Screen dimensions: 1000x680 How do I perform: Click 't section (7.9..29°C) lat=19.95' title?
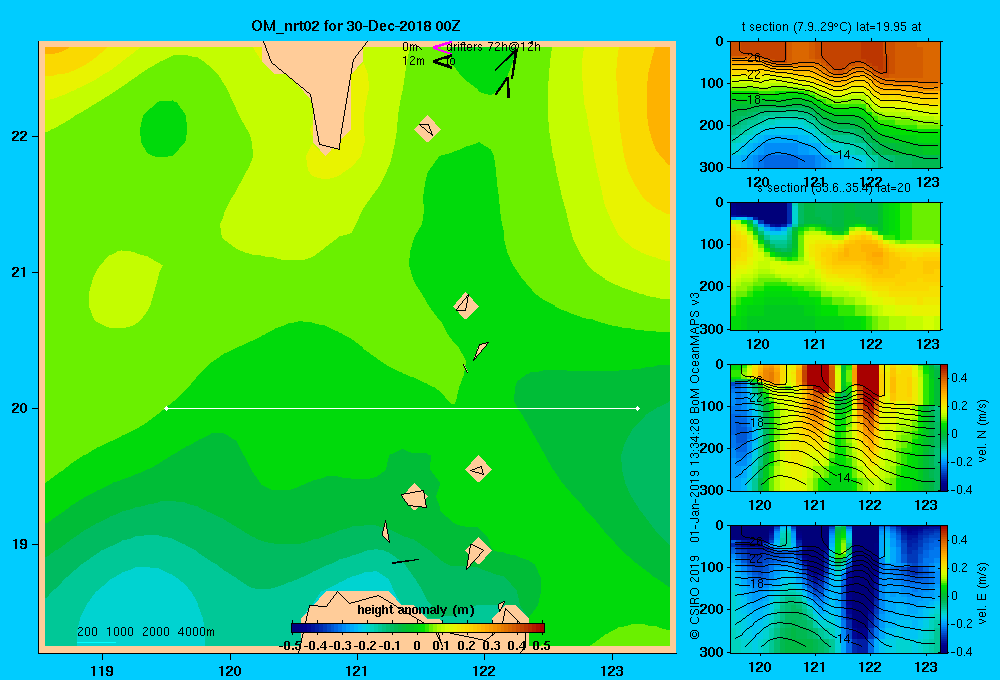(831, 27)
